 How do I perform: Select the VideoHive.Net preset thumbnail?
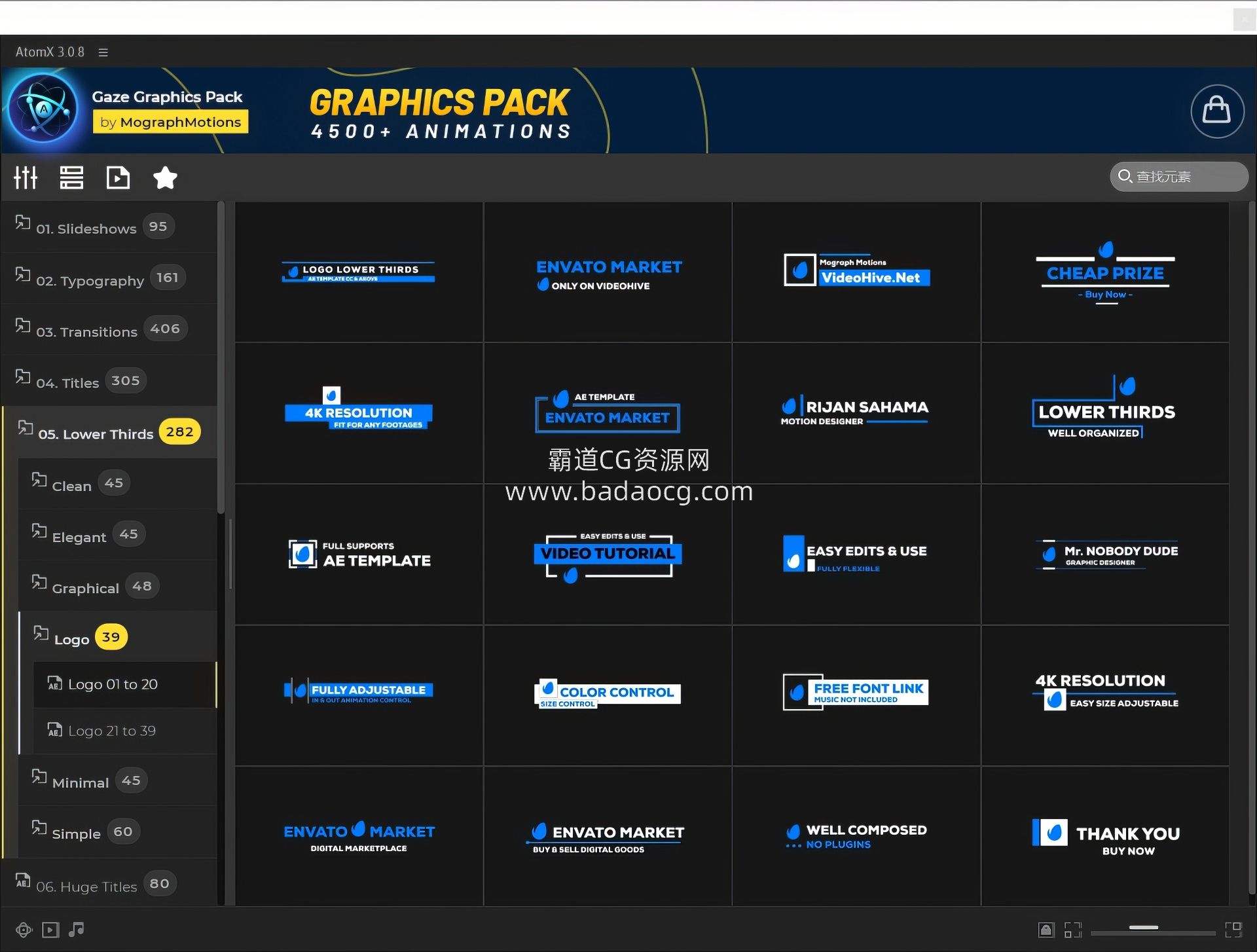pyautogui.click(x=856, y=272)
